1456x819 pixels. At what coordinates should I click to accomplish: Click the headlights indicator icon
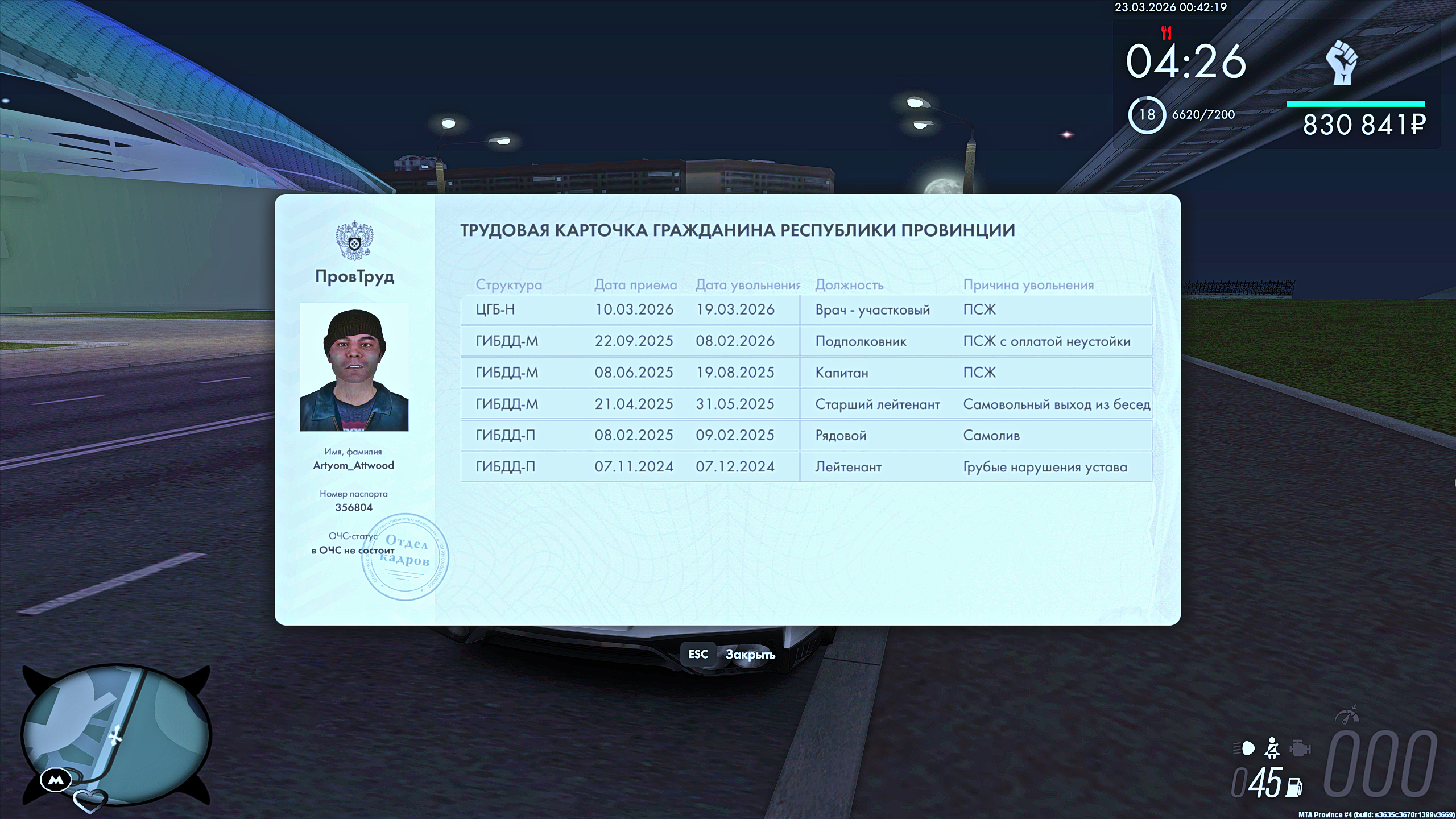pos(1244,748)
